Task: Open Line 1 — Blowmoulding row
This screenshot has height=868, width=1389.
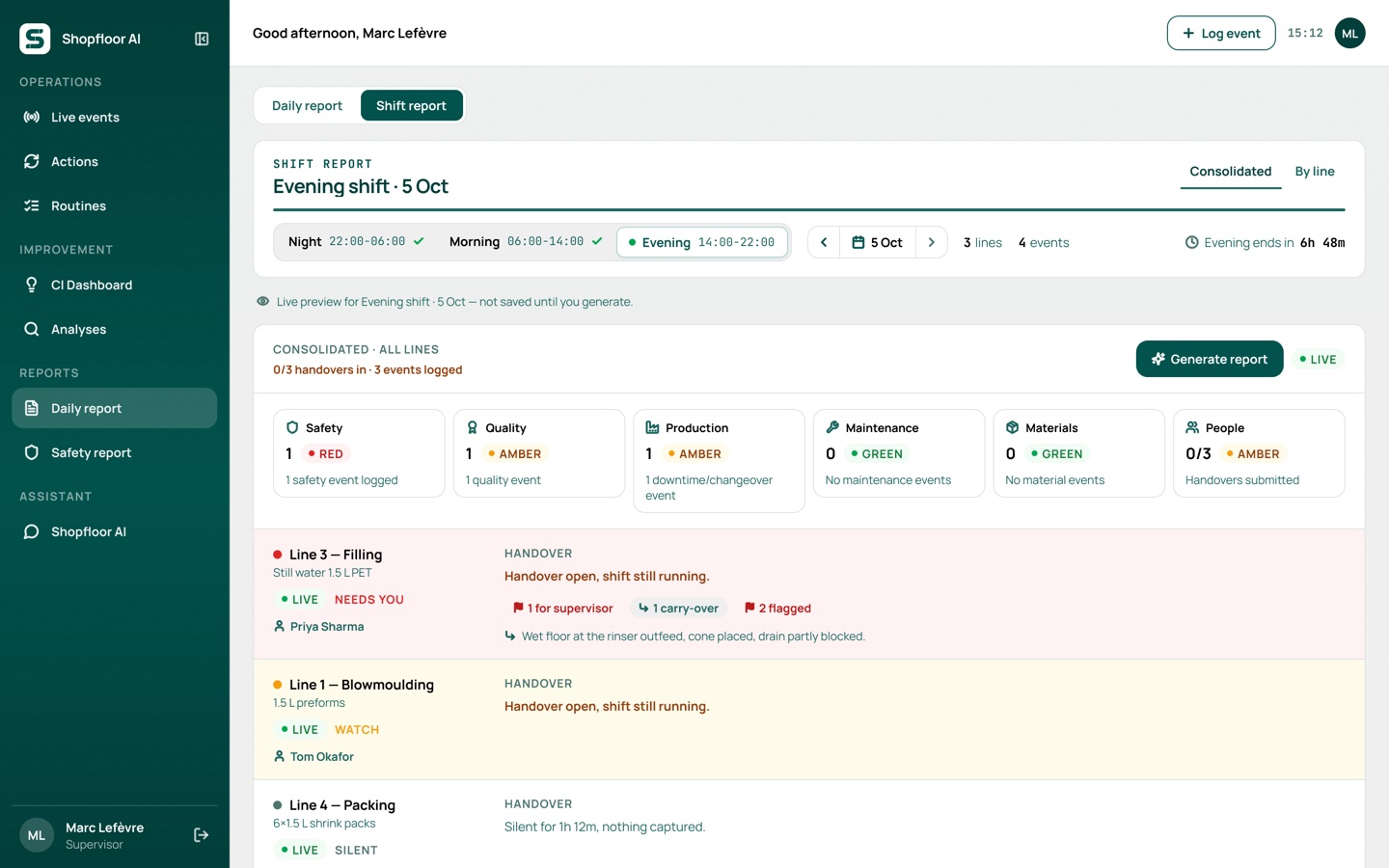Action: pos(808,719)
